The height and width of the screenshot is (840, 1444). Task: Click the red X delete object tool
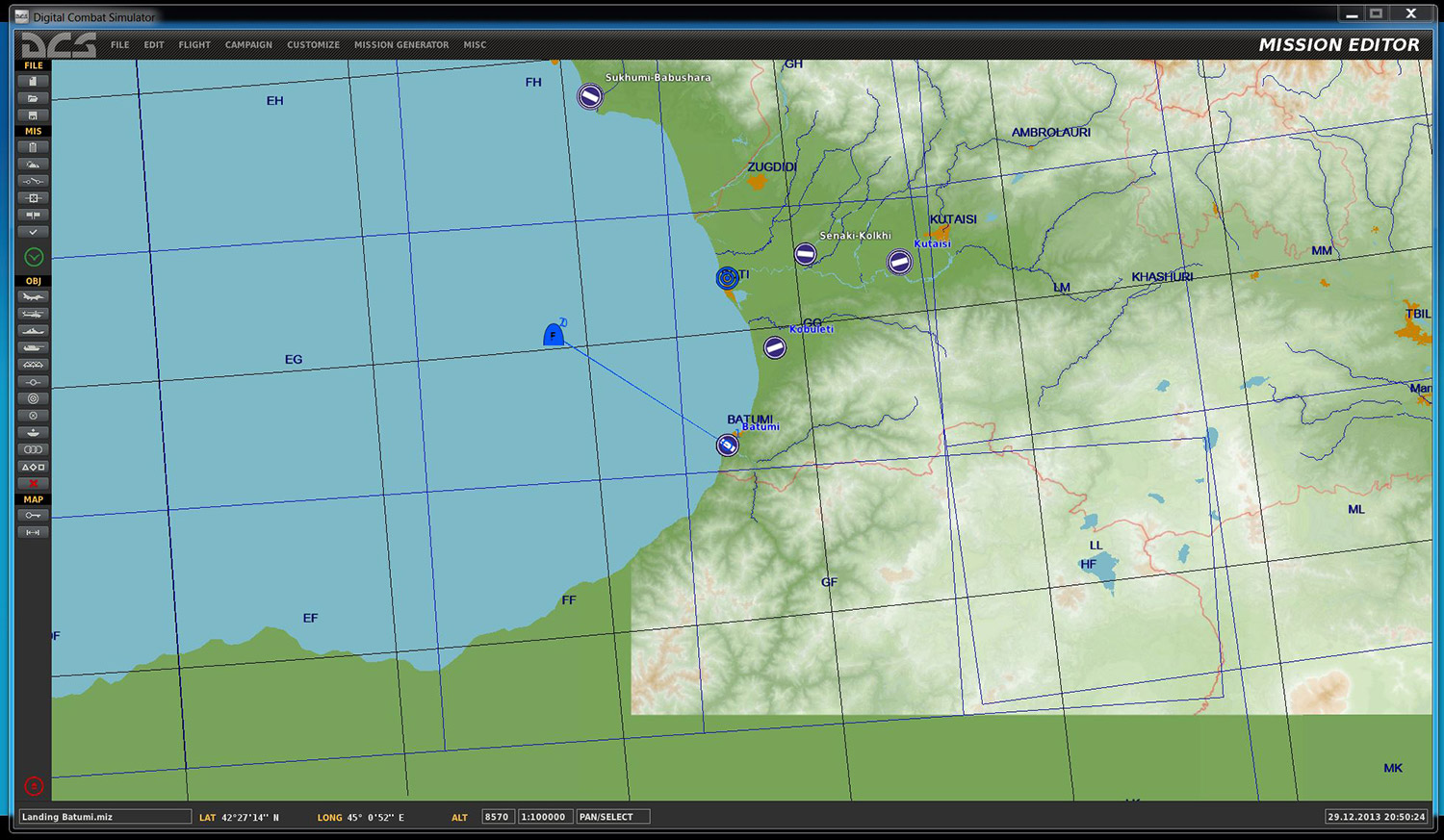33,483
